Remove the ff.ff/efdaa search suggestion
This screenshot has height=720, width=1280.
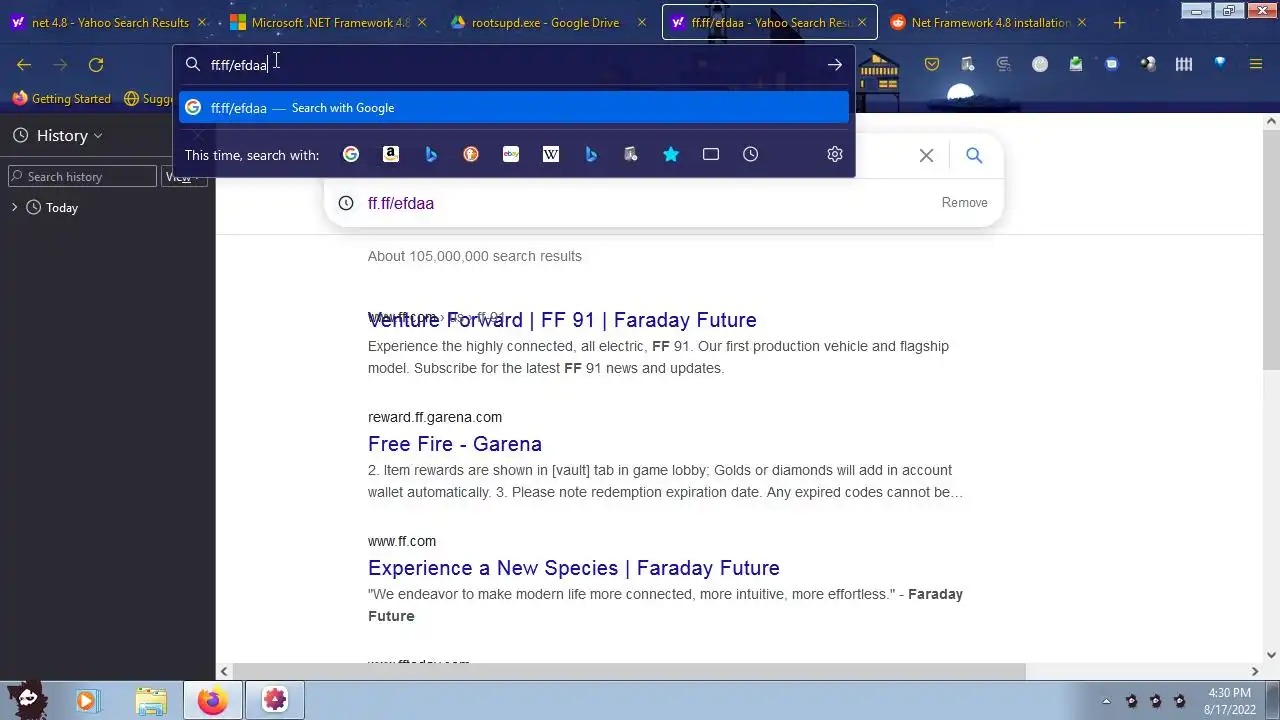click(x=964, y=203)
